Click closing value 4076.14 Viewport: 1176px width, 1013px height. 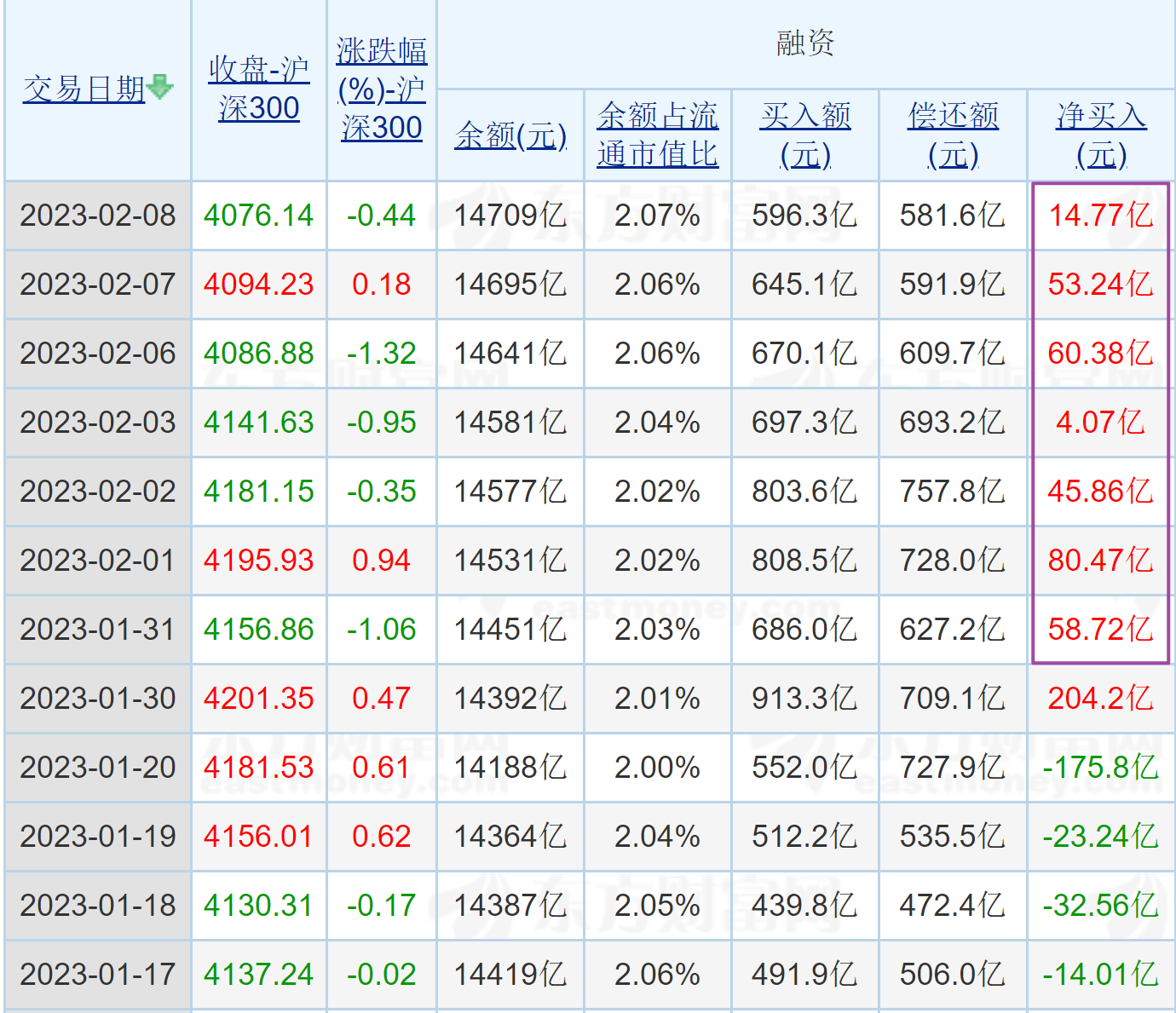click(259, 216)
